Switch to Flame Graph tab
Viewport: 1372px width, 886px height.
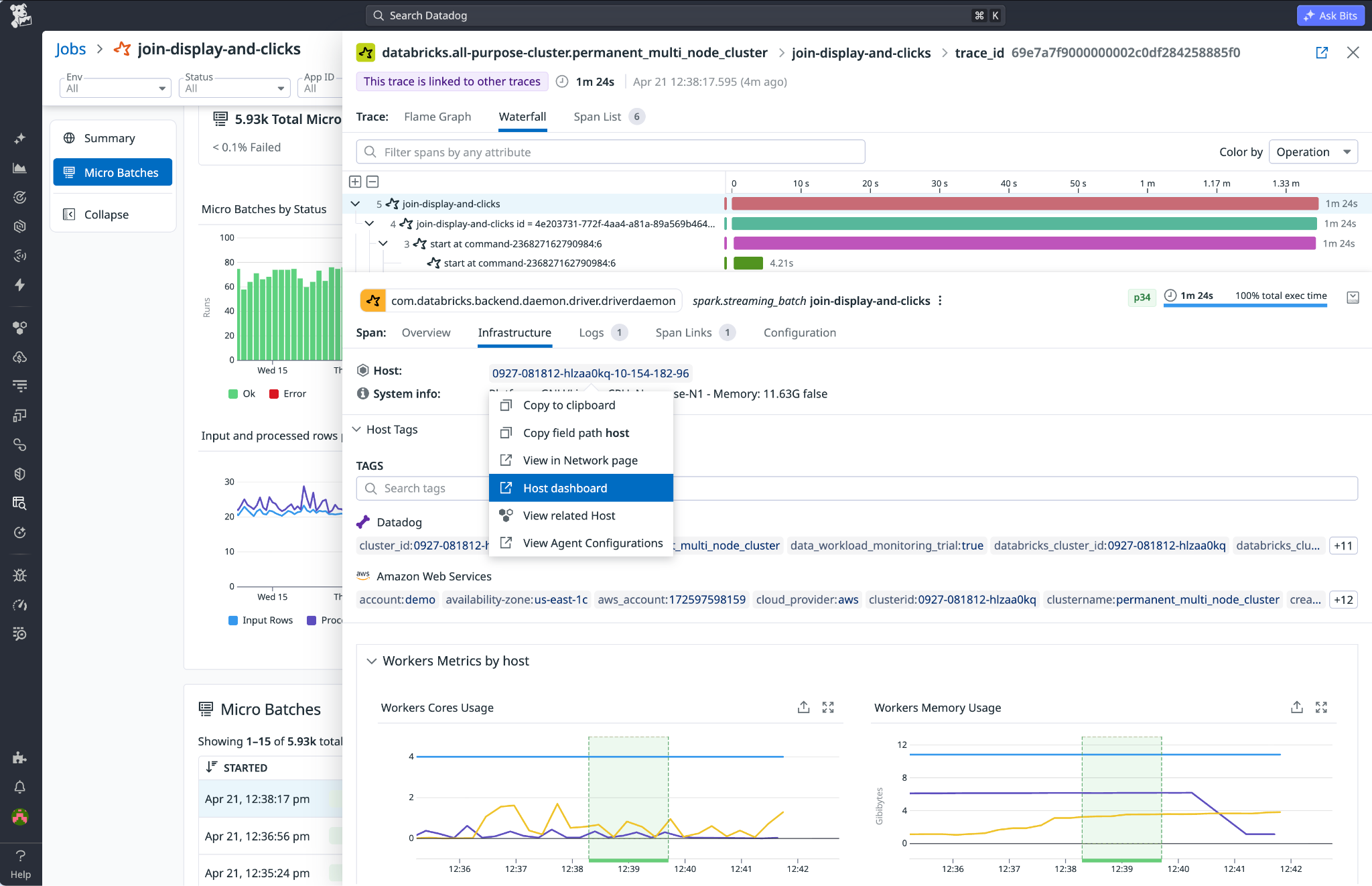pyautogui.click(x=437, y=117)
